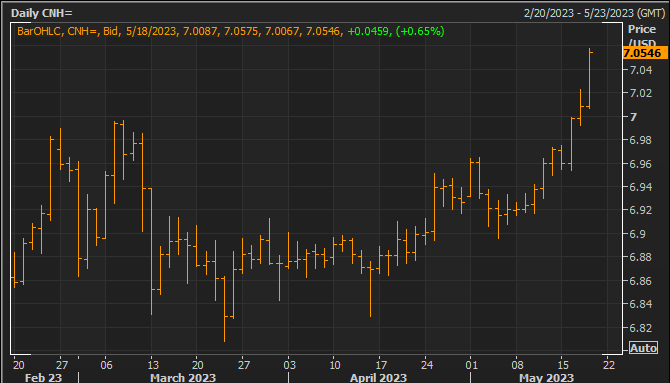Click the 6.84 price axis label
The width and height of the screenshot is (670, 383).
tap(641, 304)
